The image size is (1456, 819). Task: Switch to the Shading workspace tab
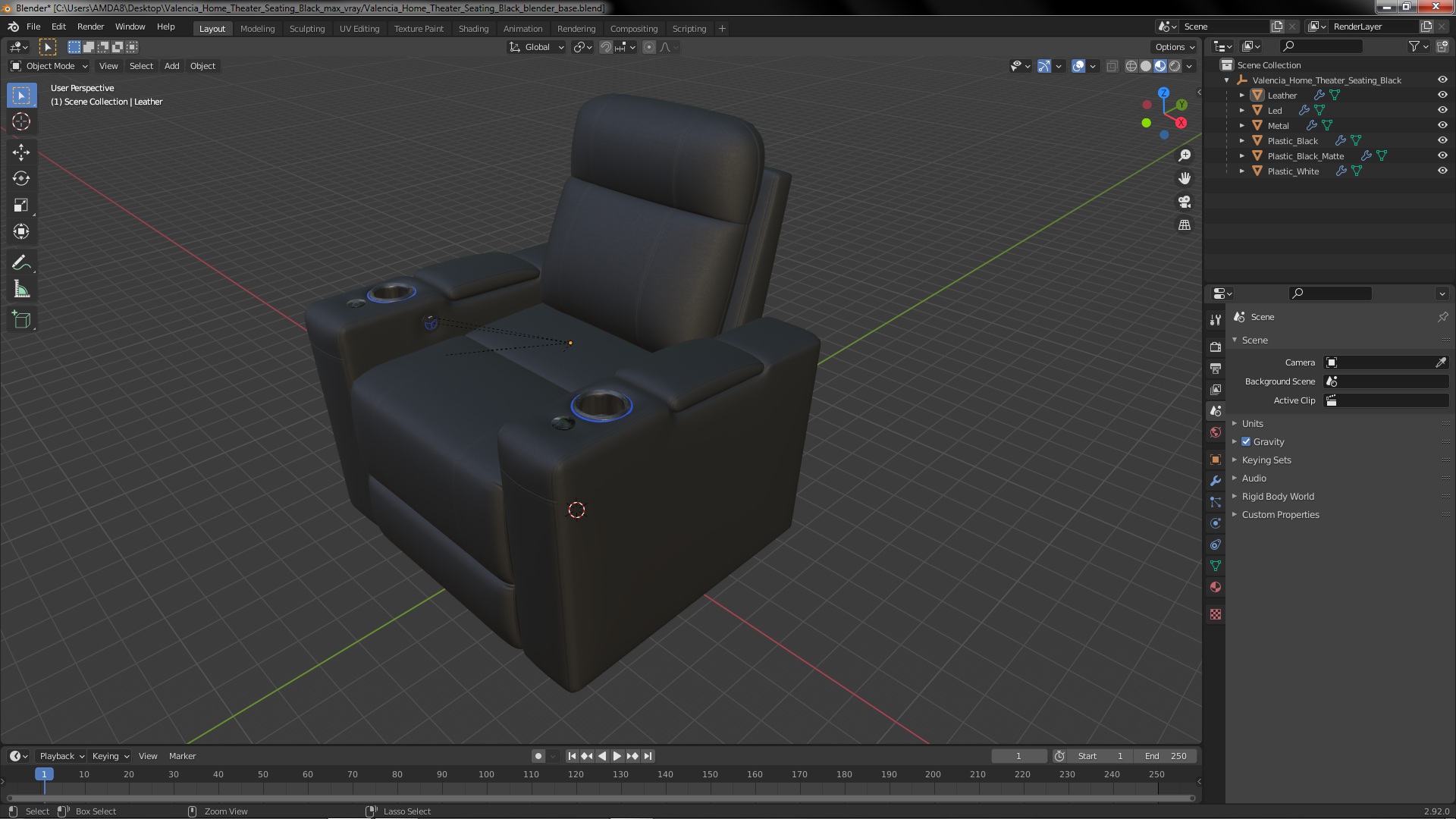click(x=473, y=29)
